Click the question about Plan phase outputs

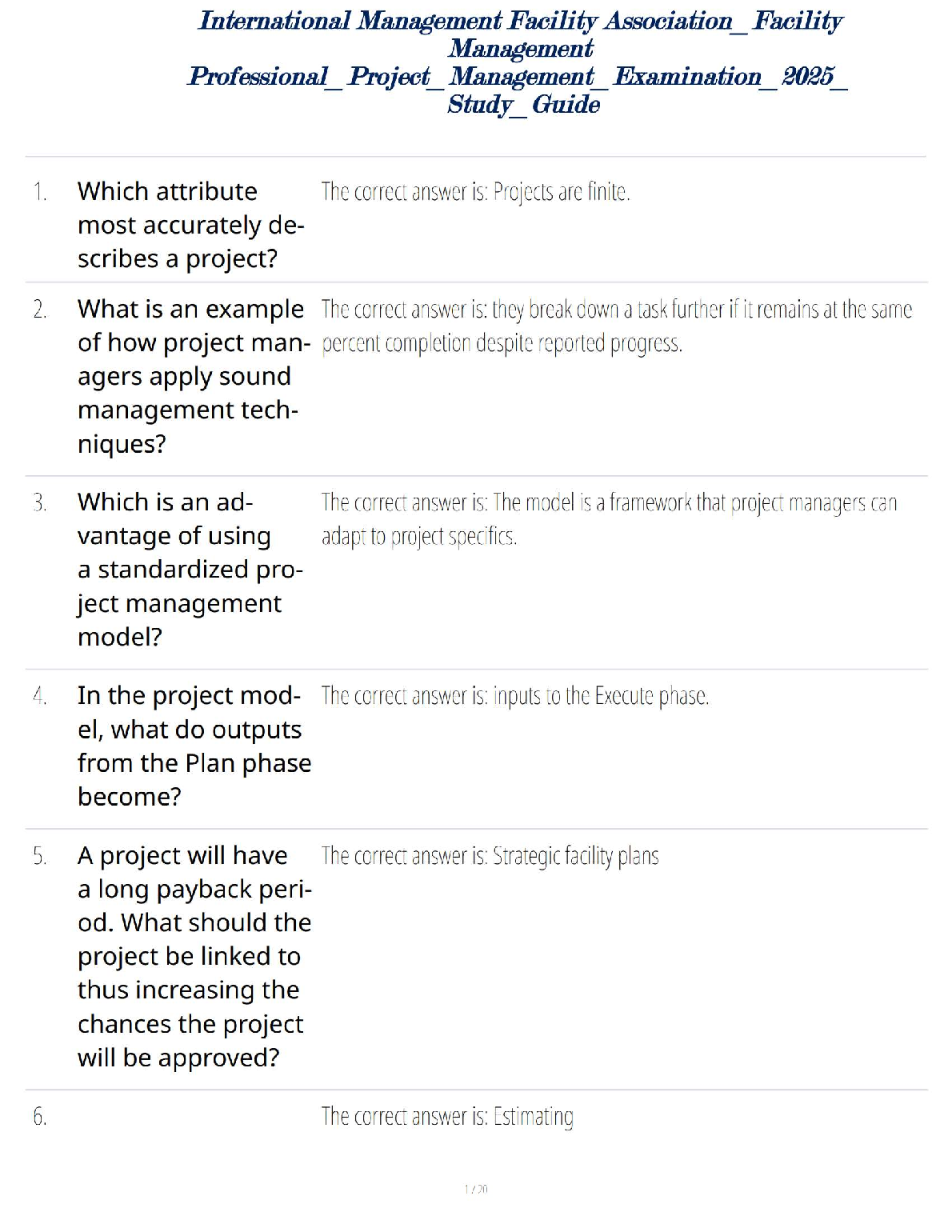click(x=194, y=746)
